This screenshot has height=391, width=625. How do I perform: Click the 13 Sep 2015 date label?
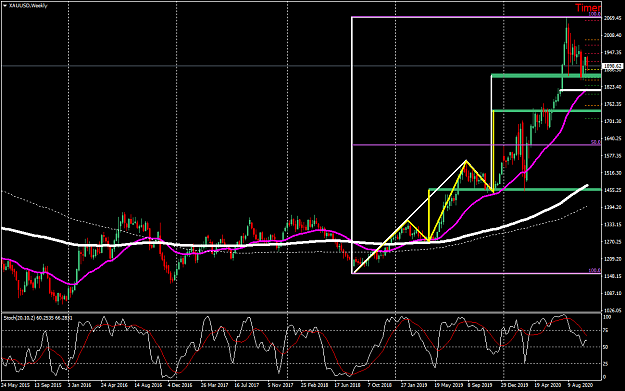tap(48, 385)
